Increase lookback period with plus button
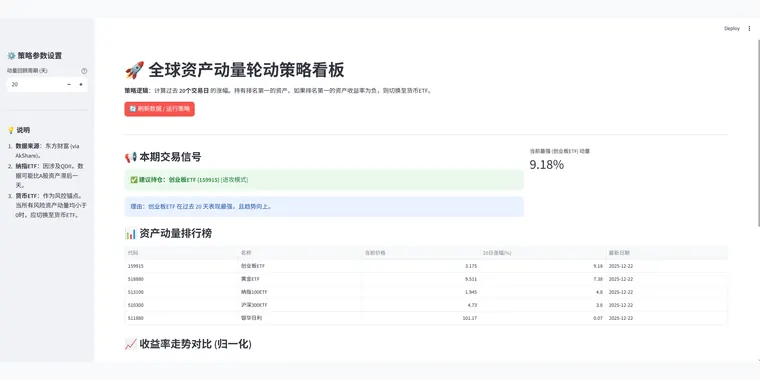The height and width of the screenshot is (380, 760). coord(80,84)
